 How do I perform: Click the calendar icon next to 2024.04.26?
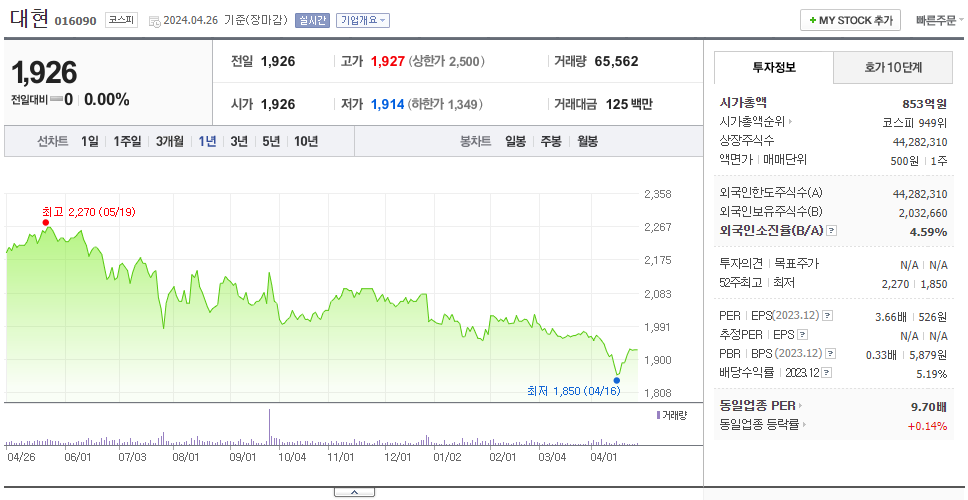154,21
